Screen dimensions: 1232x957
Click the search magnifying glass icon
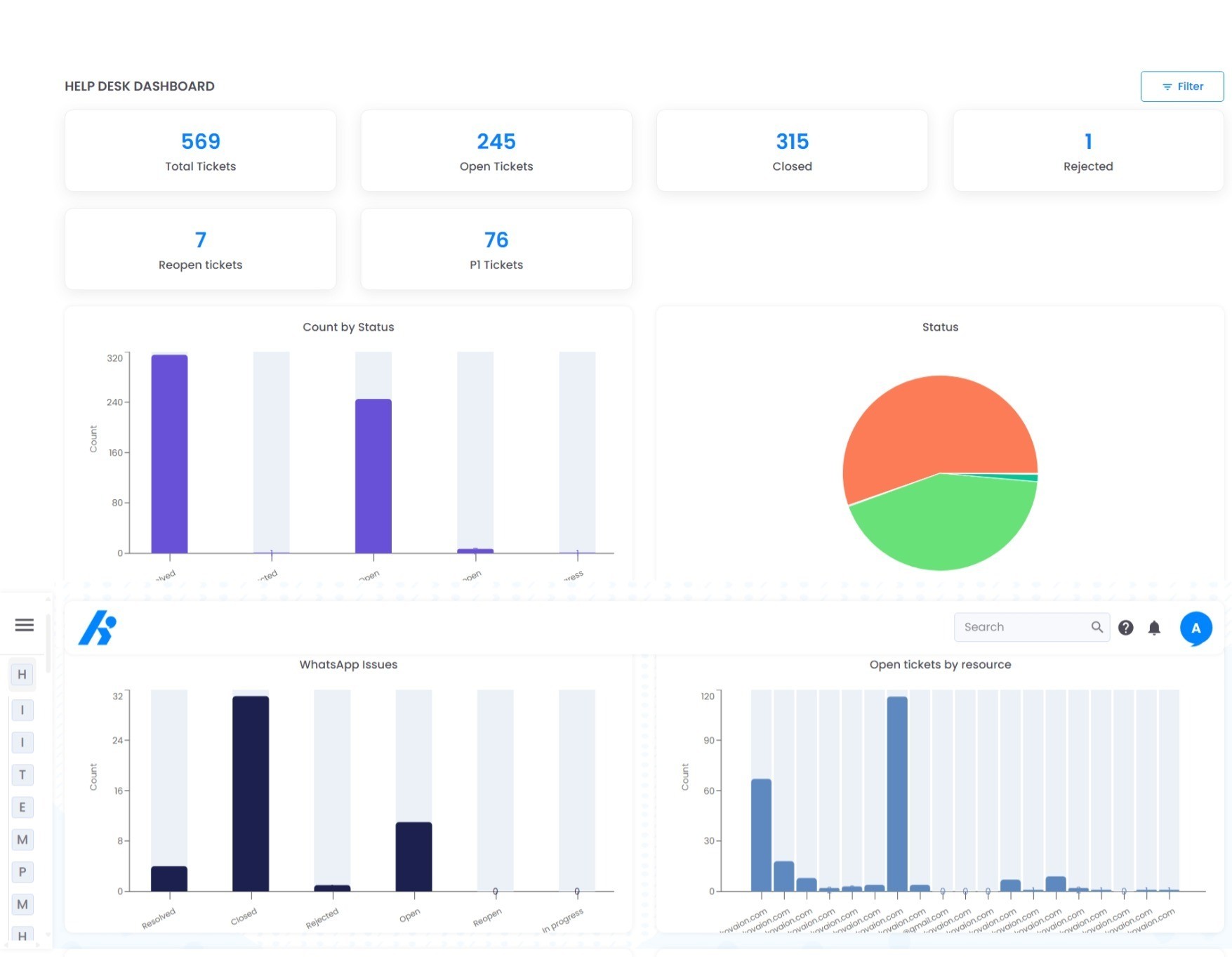tap(1097, 626)
